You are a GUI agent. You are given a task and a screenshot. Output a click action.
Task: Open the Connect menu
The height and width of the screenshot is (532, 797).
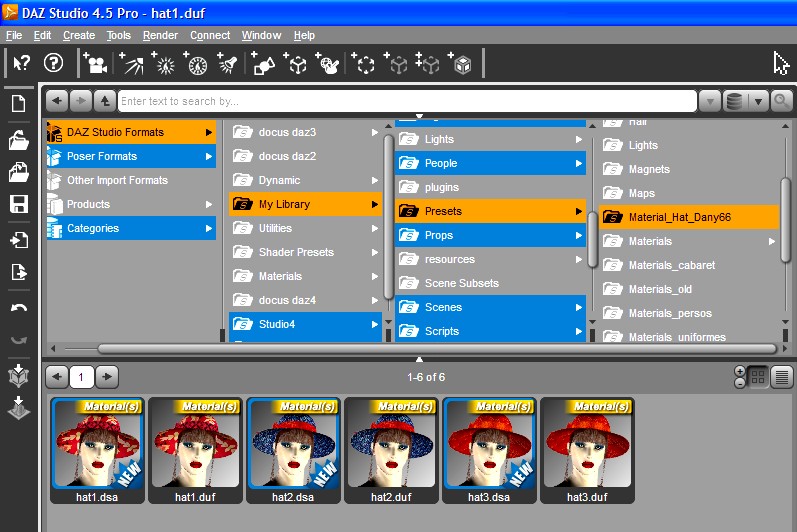210,35
